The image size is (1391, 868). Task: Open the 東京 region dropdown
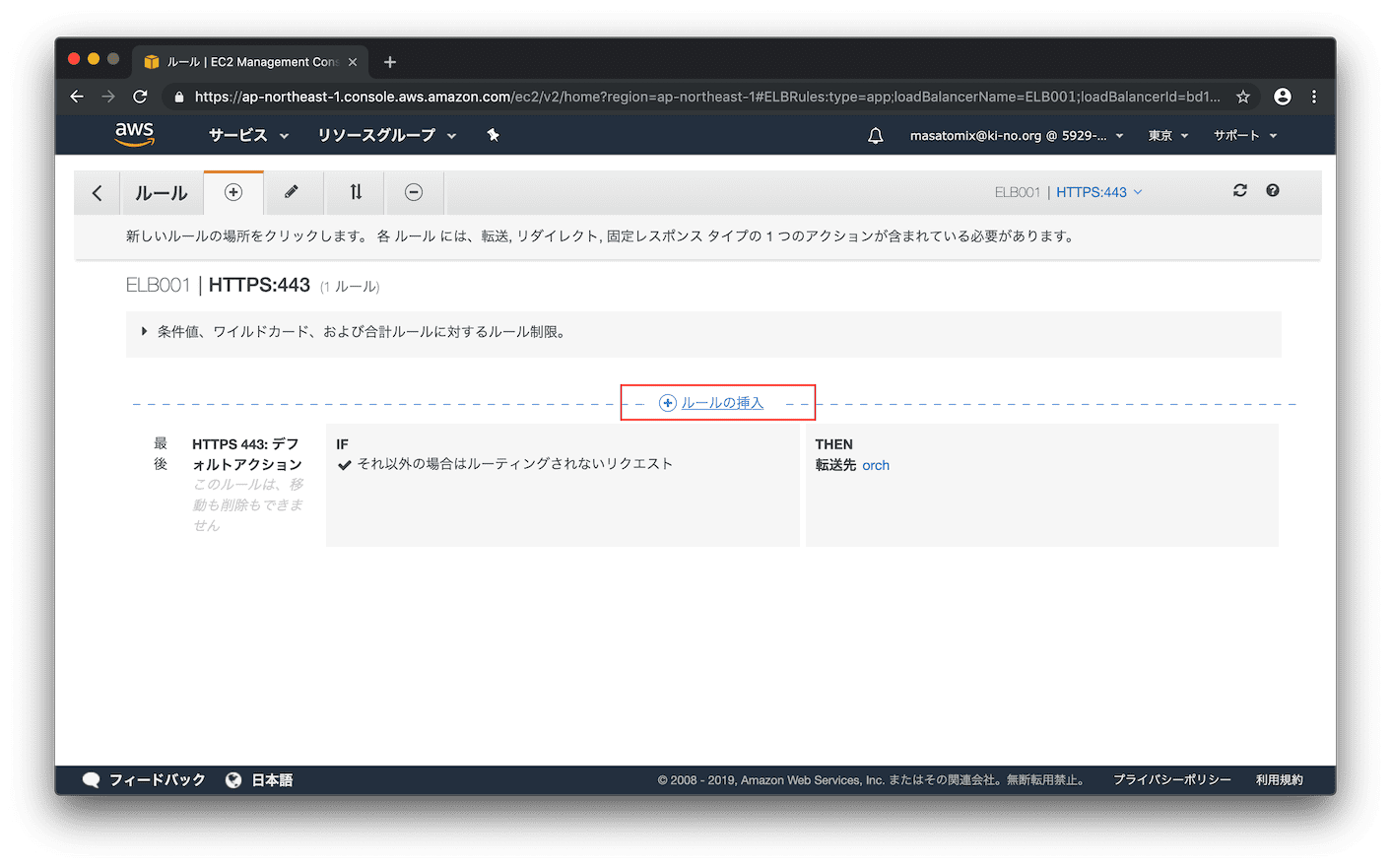click(x=1168, y=135)
